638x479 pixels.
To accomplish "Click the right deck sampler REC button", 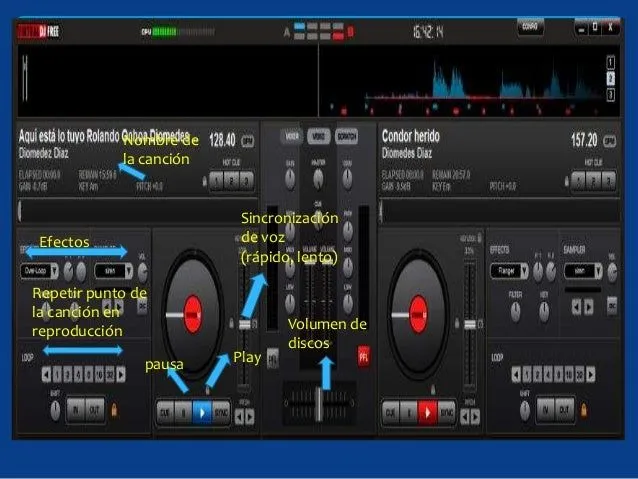I will [x=612, y=306].
